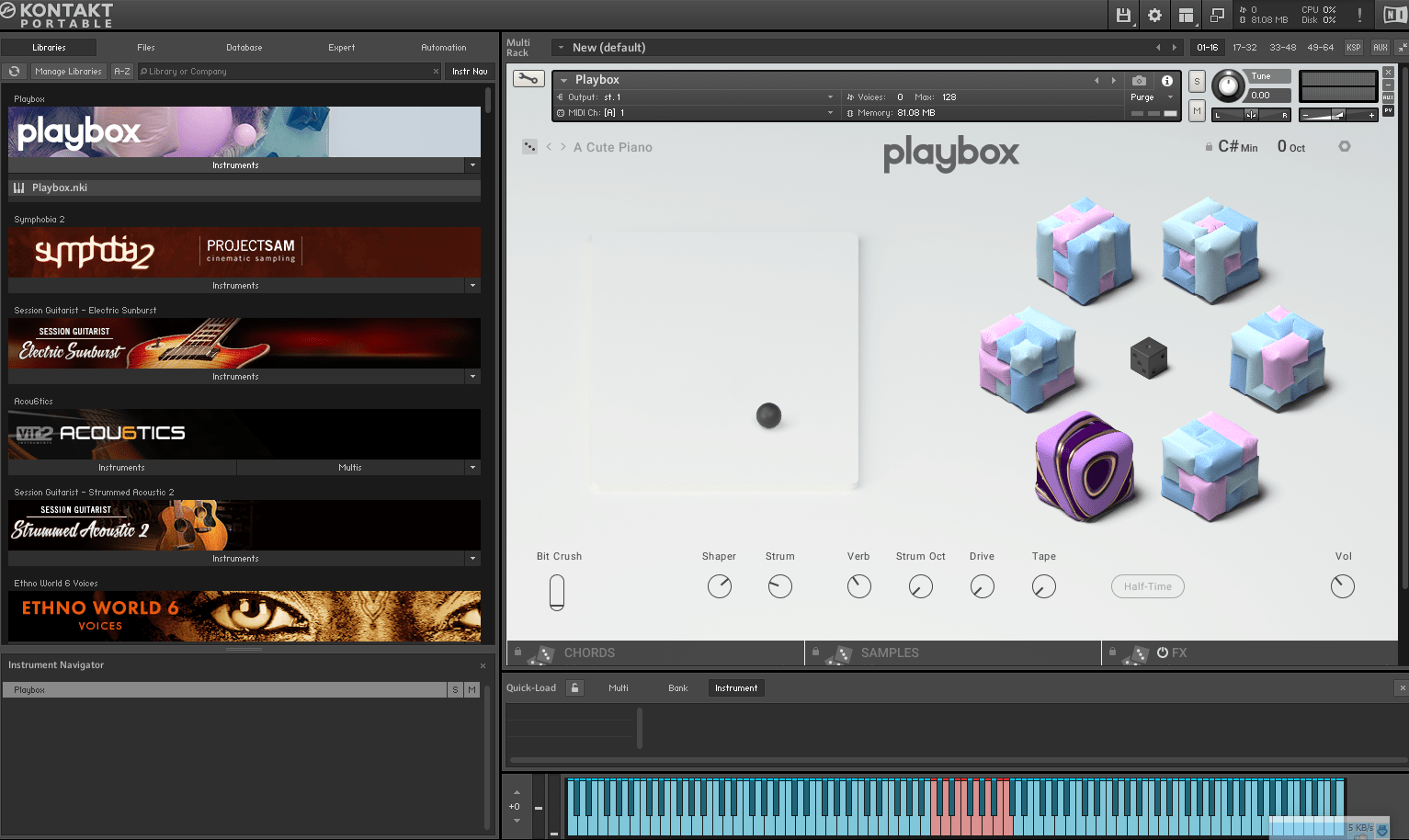Click the Tune knob on instrument header
This screenshot has height=840, width=1409.
pos(1228,86)
